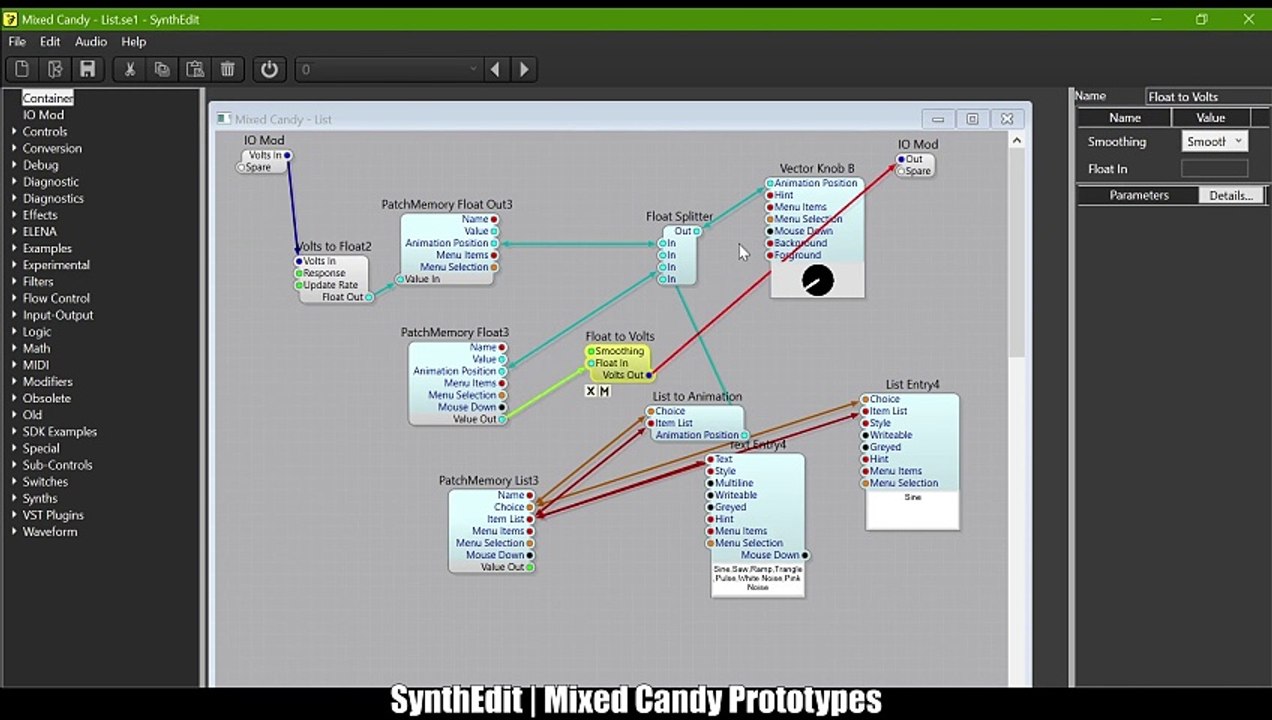The image size is (1272, 720).
Task: Click the Name field Float to Volts
Action: point(1208,96)
